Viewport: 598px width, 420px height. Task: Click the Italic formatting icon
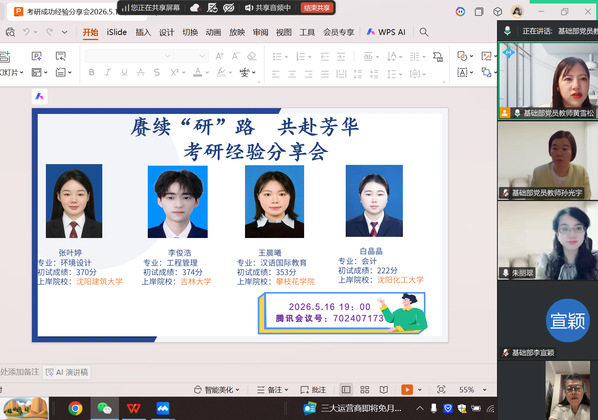108,72
